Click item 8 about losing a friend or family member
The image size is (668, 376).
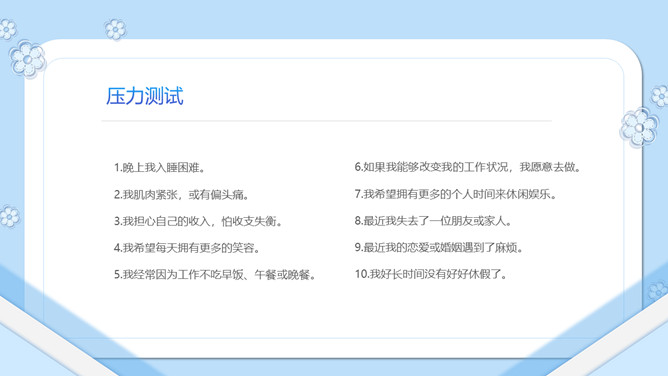(433, 221)
